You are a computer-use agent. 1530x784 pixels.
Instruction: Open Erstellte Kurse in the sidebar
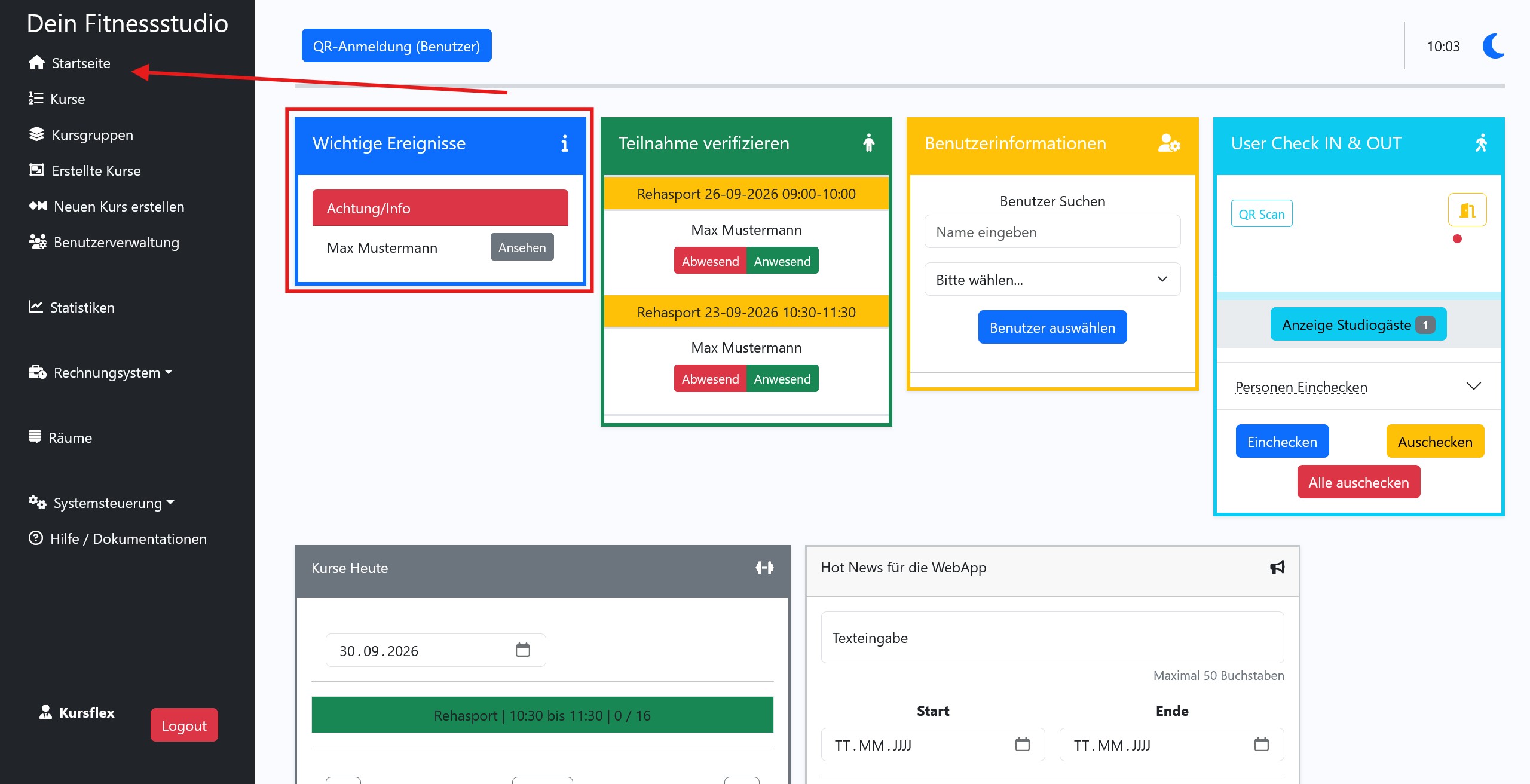coord(84,170)
